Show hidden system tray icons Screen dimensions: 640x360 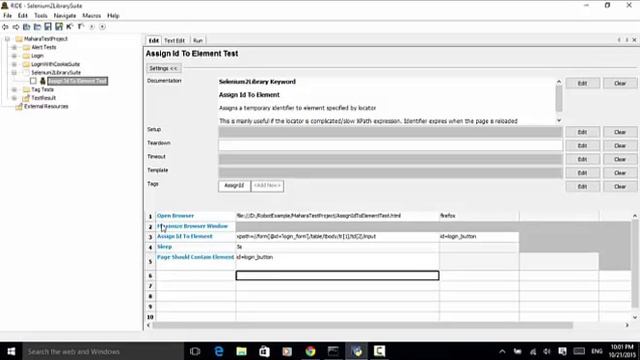click(502, 351)
